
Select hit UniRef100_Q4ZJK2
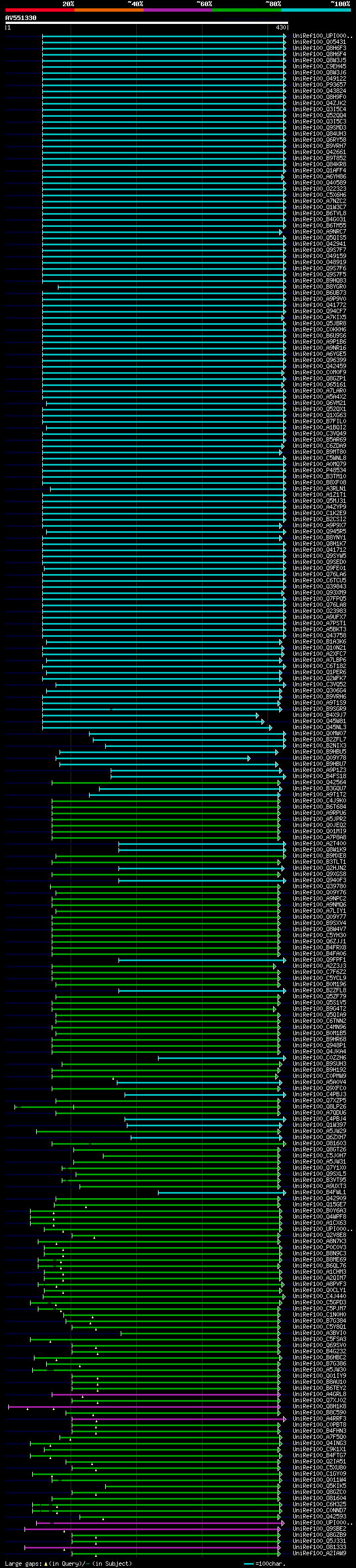click(319, 103)
